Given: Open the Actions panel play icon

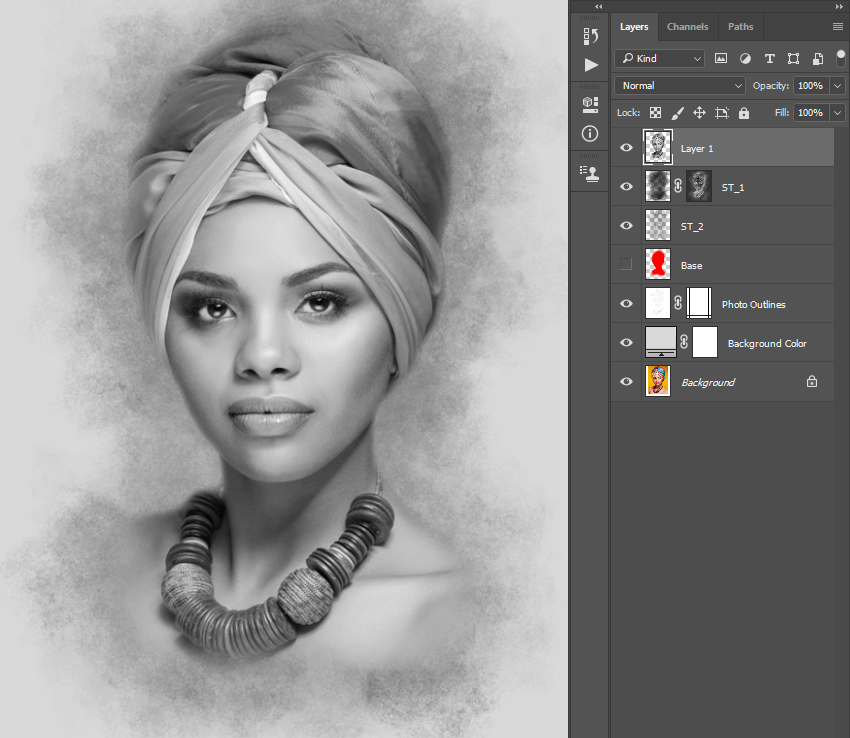Looking at the screenshot, I should coord(591,65).
